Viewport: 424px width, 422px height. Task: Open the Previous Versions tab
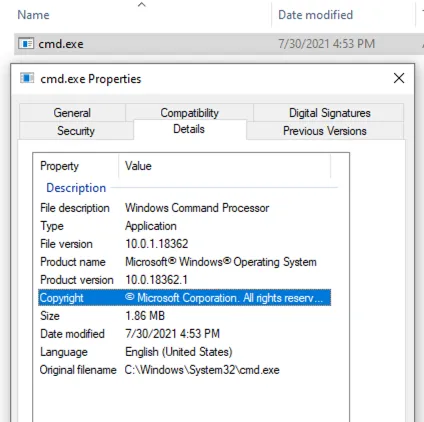pyautogui.click(x=325, y=131)
